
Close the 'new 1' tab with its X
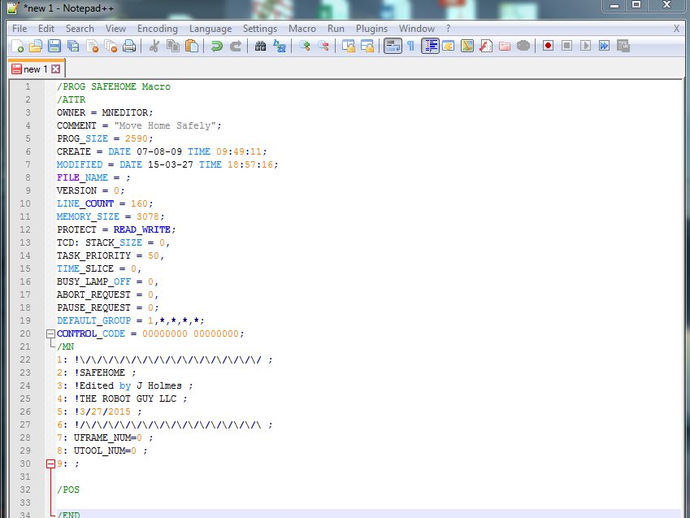click(x=56, y=69)
